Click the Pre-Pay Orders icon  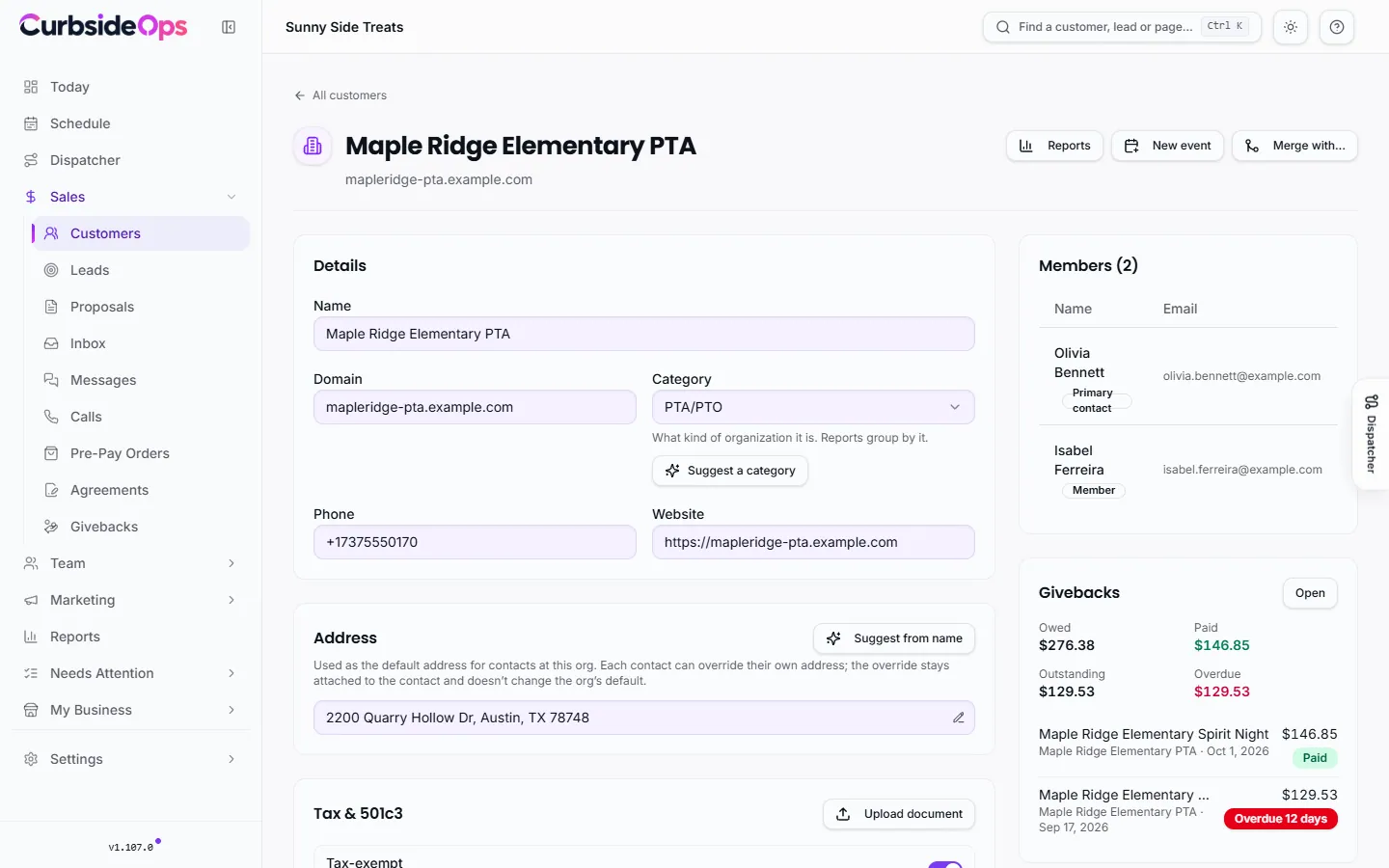coord(51,453)
